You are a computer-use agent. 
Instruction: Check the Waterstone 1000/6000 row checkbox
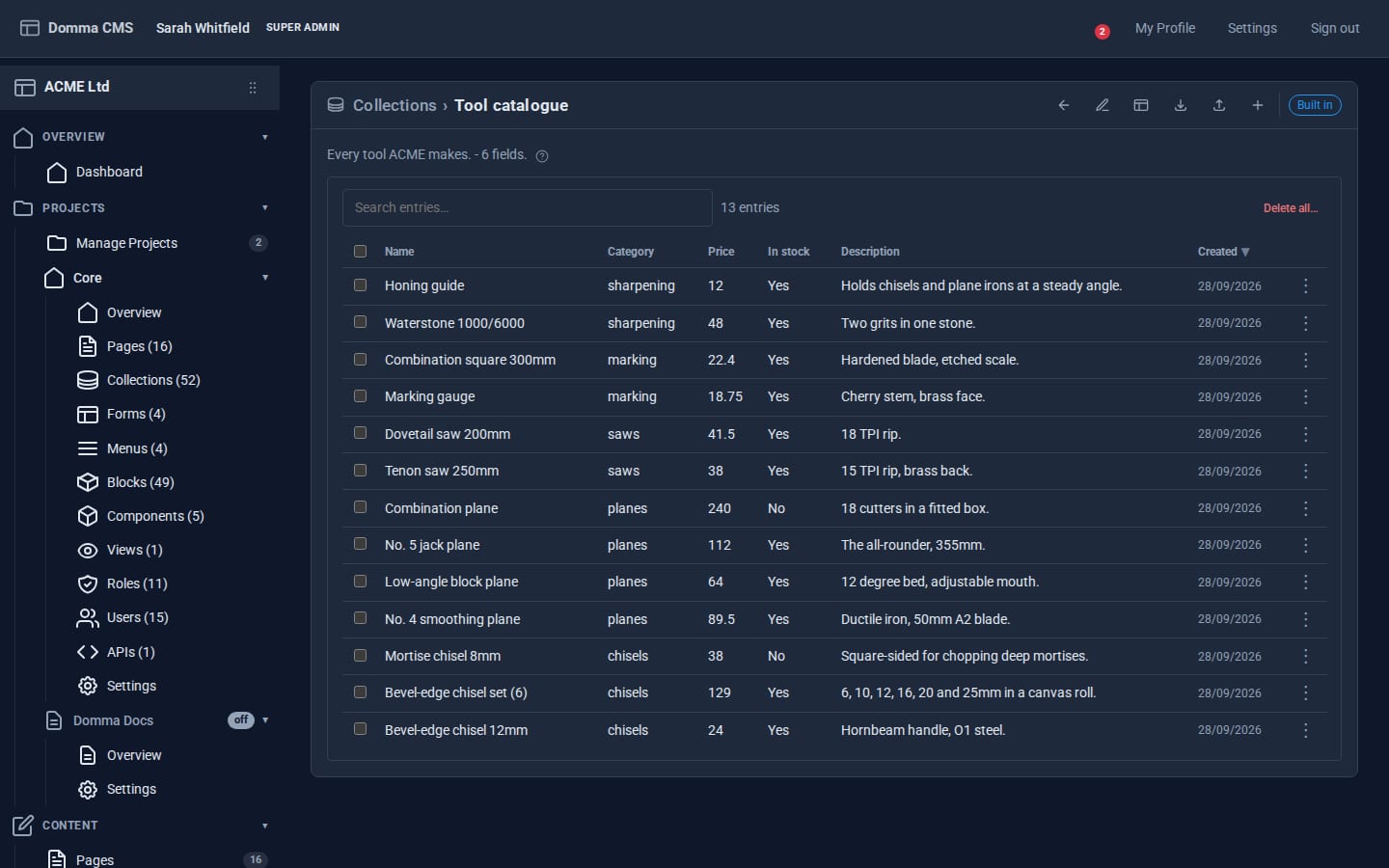[361, 322]
